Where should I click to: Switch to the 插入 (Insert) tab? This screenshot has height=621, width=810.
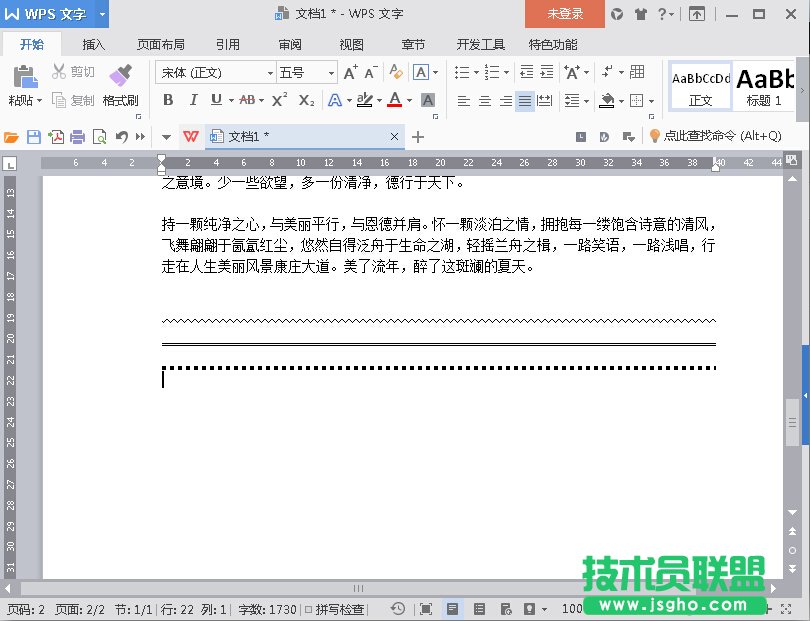click(93, 45)
